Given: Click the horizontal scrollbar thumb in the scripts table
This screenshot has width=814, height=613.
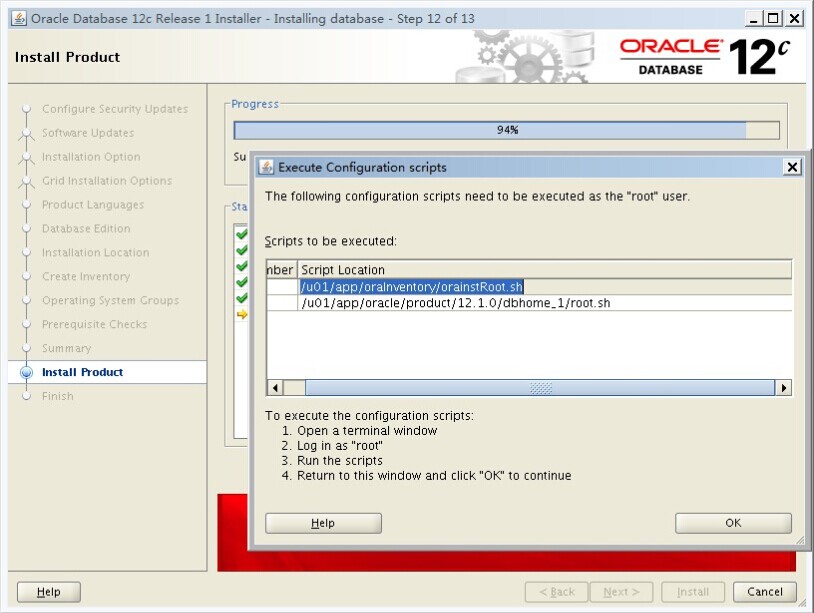Looking at the screenshot, I should [x=540, y=388].
